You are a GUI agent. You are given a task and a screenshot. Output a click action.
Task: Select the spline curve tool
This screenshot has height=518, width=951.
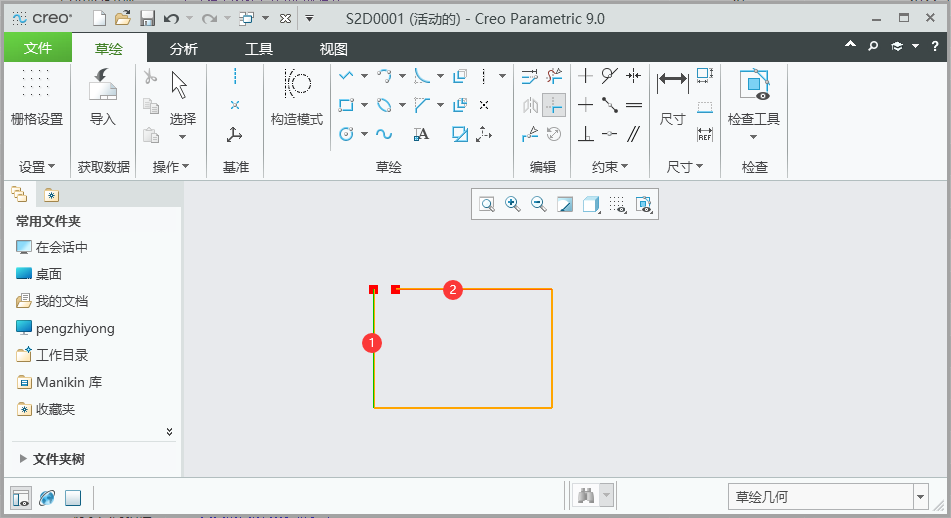pos(384,134)
